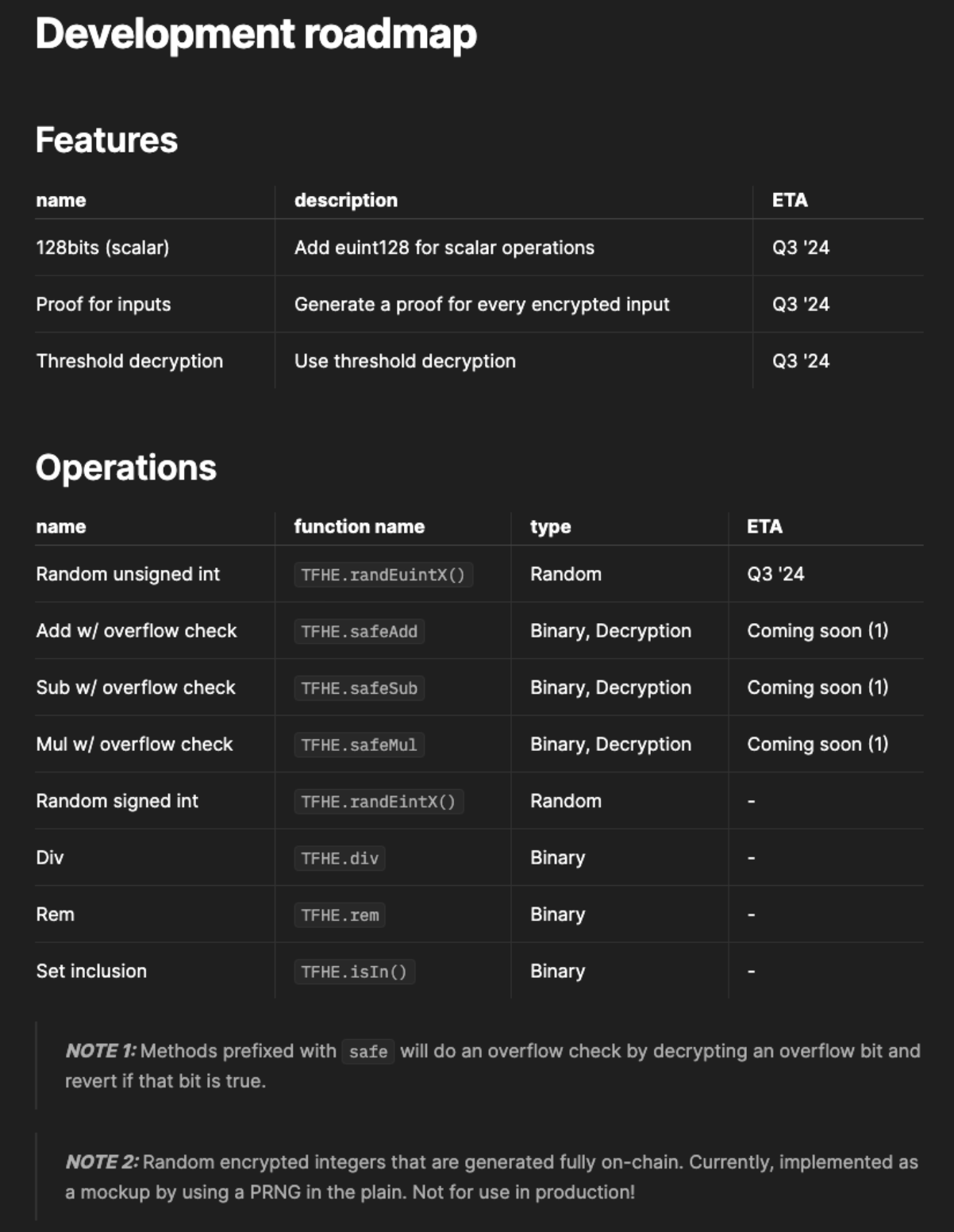Select the TFHE.randEuintX() code snippet

(x=383, y=575)
